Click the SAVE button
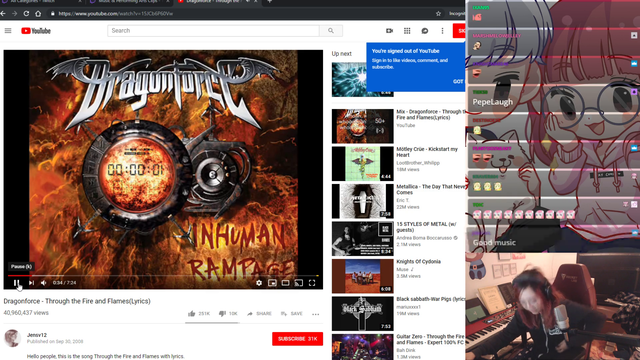 tap(291, 313)
